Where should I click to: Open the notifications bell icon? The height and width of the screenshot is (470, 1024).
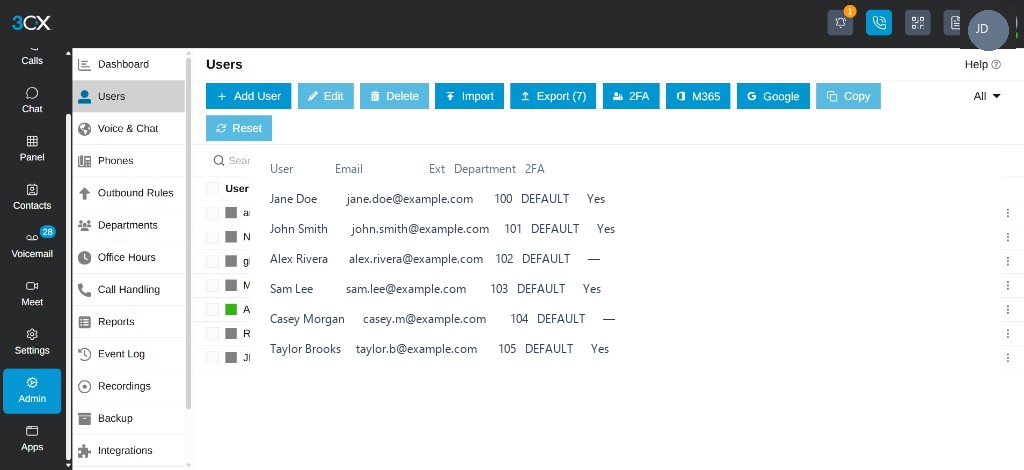coord(840,23)
